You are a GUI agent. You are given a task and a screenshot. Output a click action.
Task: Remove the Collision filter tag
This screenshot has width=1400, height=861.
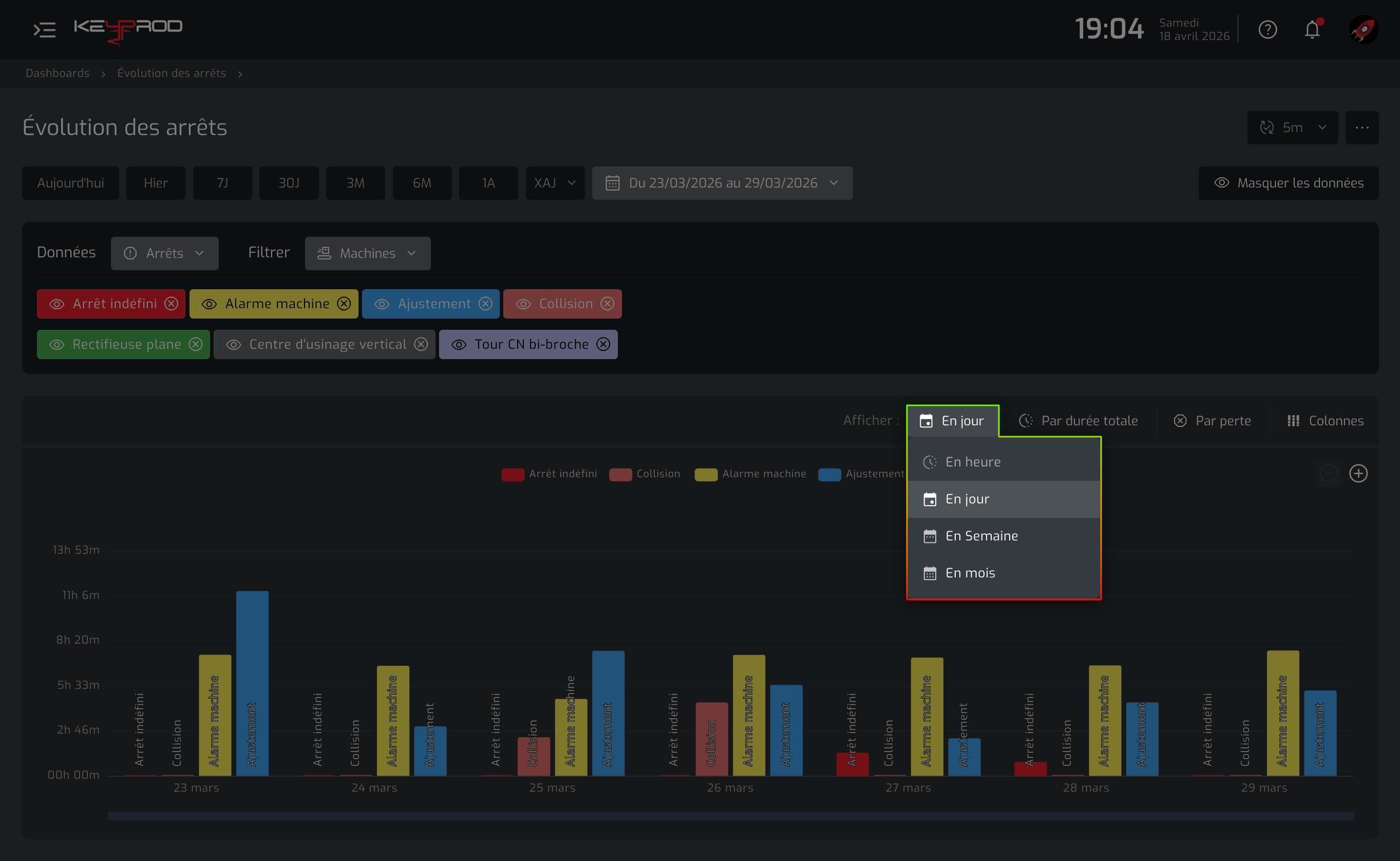tap(607, 304)
